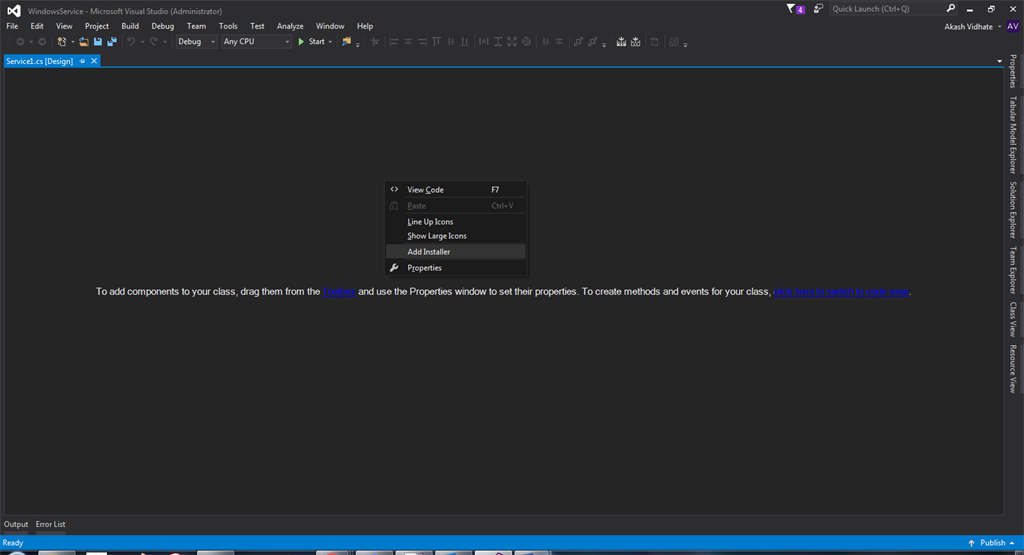Click the Toolbox hyperlink in the designer

pyautogui.click(x=339, y=292)
